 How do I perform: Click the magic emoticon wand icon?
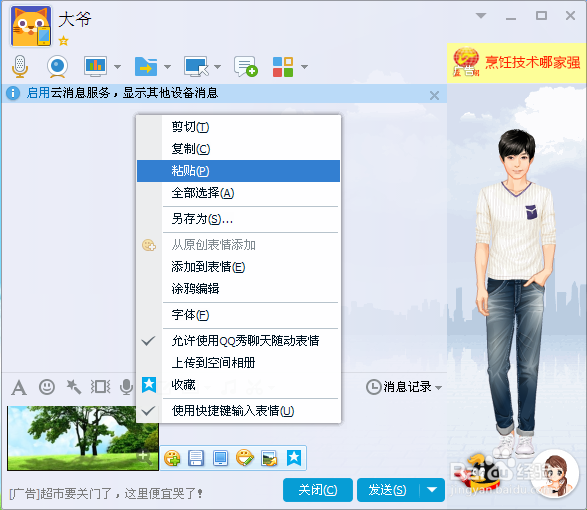coord(73,386)
